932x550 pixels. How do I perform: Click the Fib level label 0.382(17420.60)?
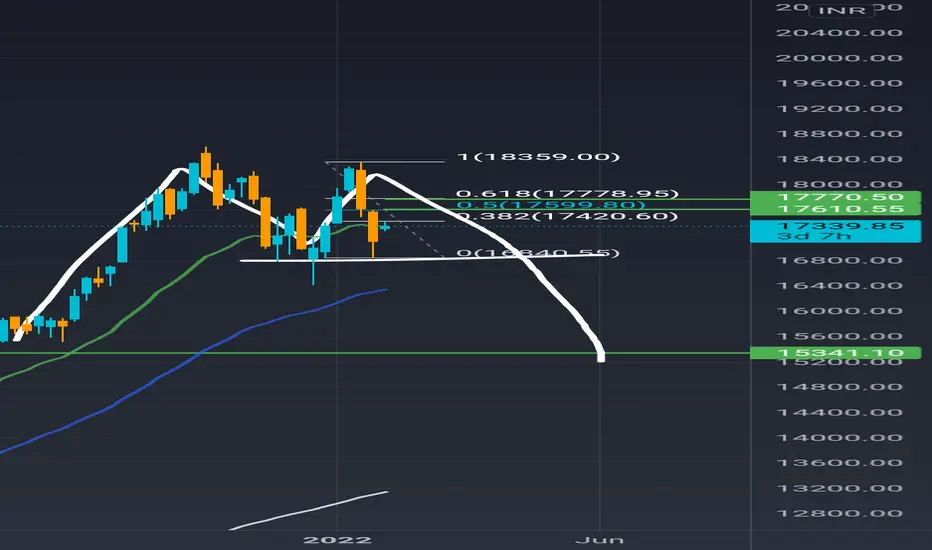(x=567, y=216)
